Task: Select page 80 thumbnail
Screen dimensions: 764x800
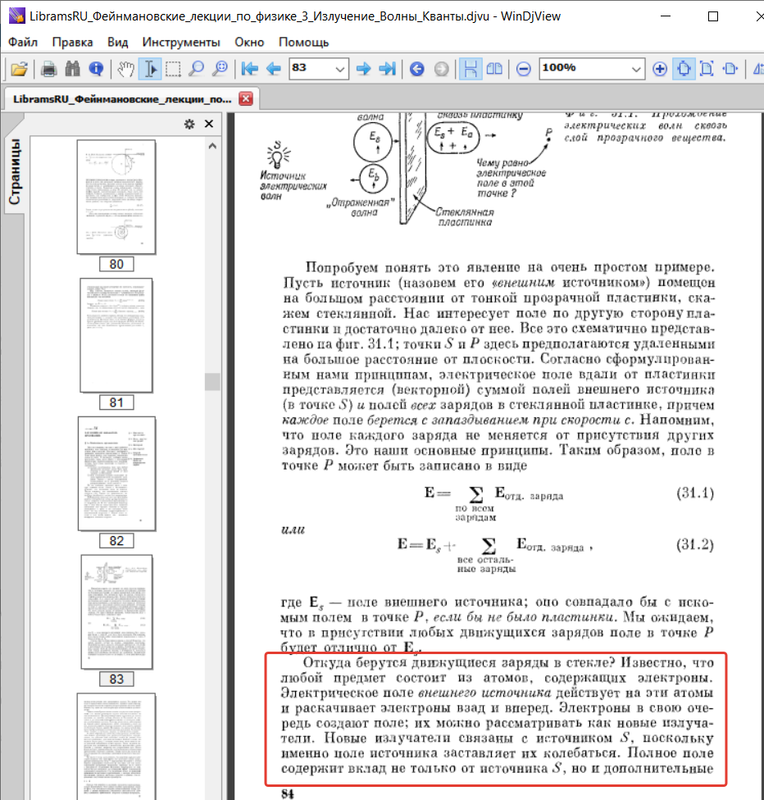Action: pyautogui.click(x=116, y=197)
